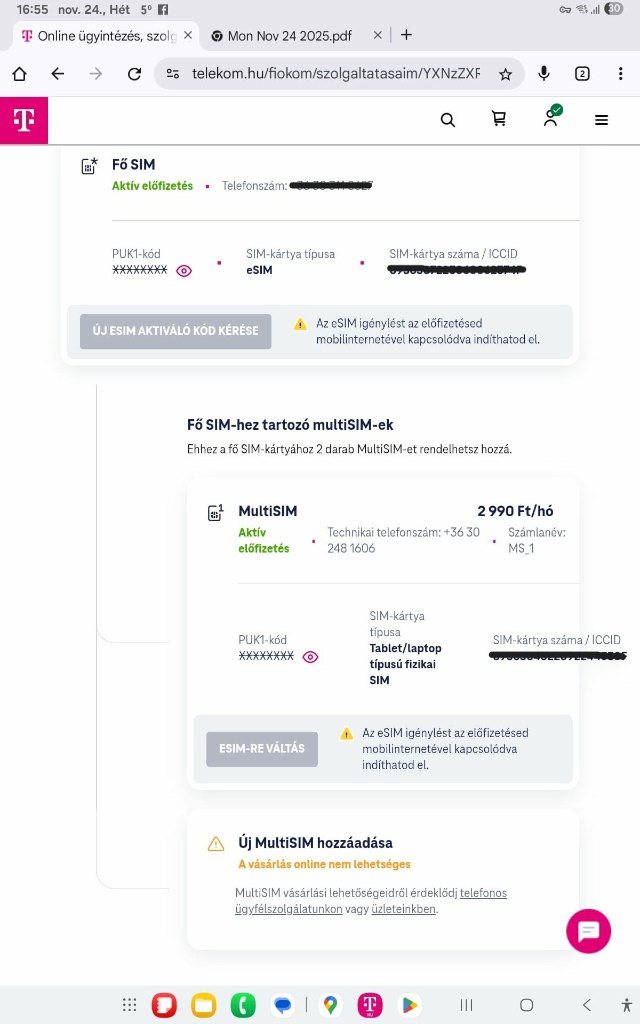Open the Android app drawer grid
Image resolution: width=640 pixels, height=1024 pixels.
point(129,1005)
